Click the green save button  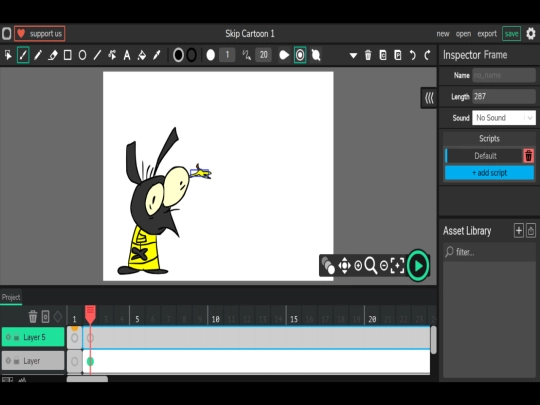(511, 34)
